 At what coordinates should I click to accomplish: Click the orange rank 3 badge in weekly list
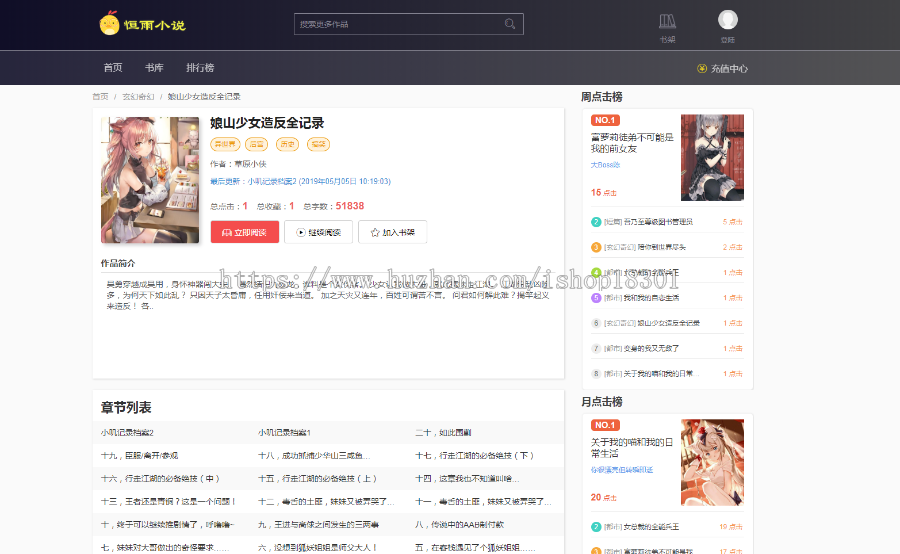(596, 247)
